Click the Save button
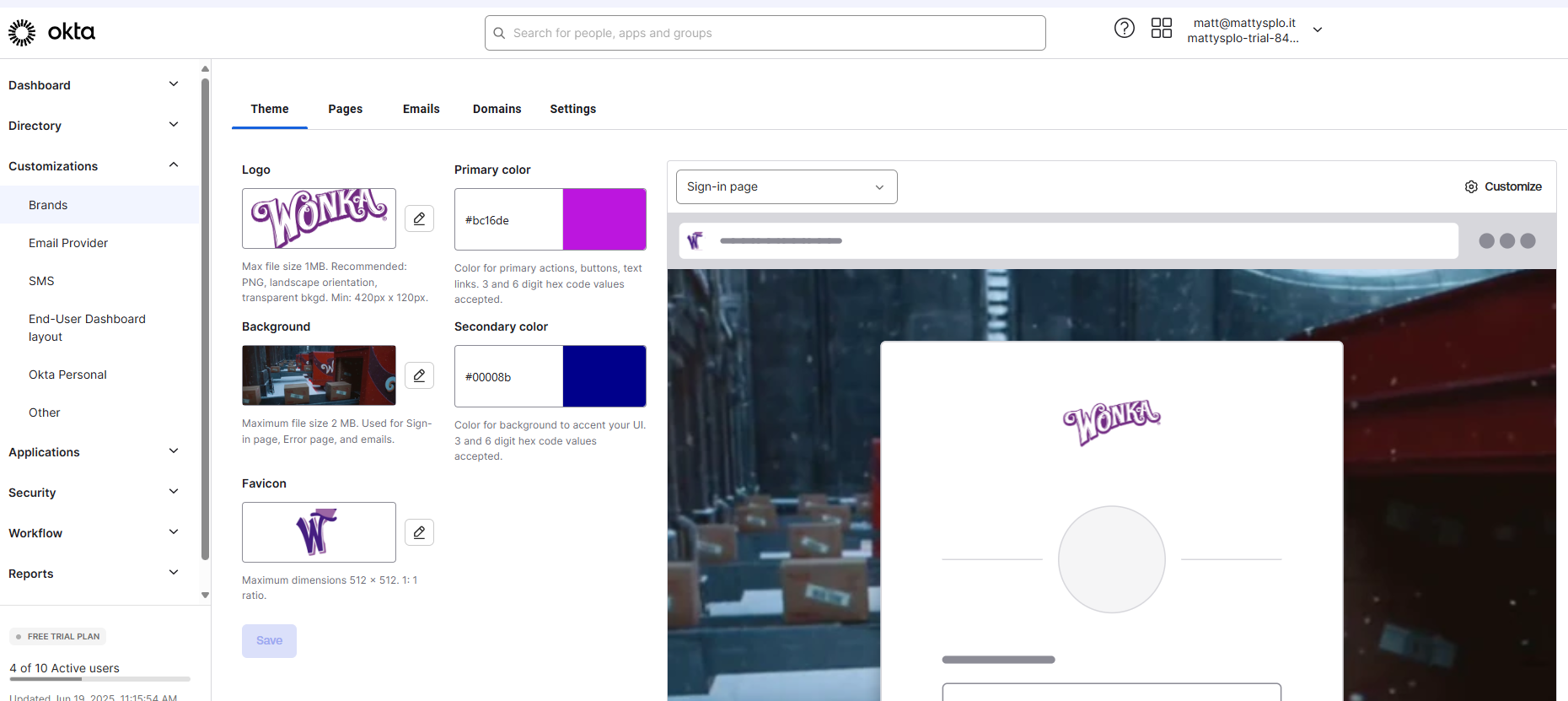Screen dimensions: 1568x701 269,641
